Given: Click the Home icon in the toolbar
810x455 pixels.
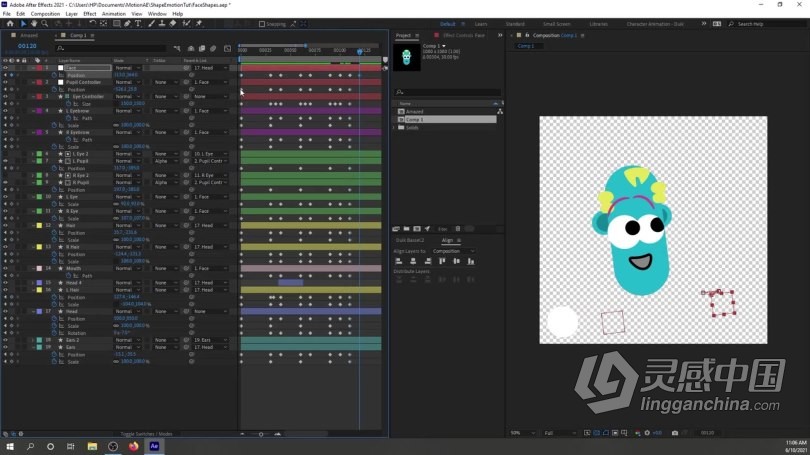Looking at the screenshot, I should pos(10,24).
